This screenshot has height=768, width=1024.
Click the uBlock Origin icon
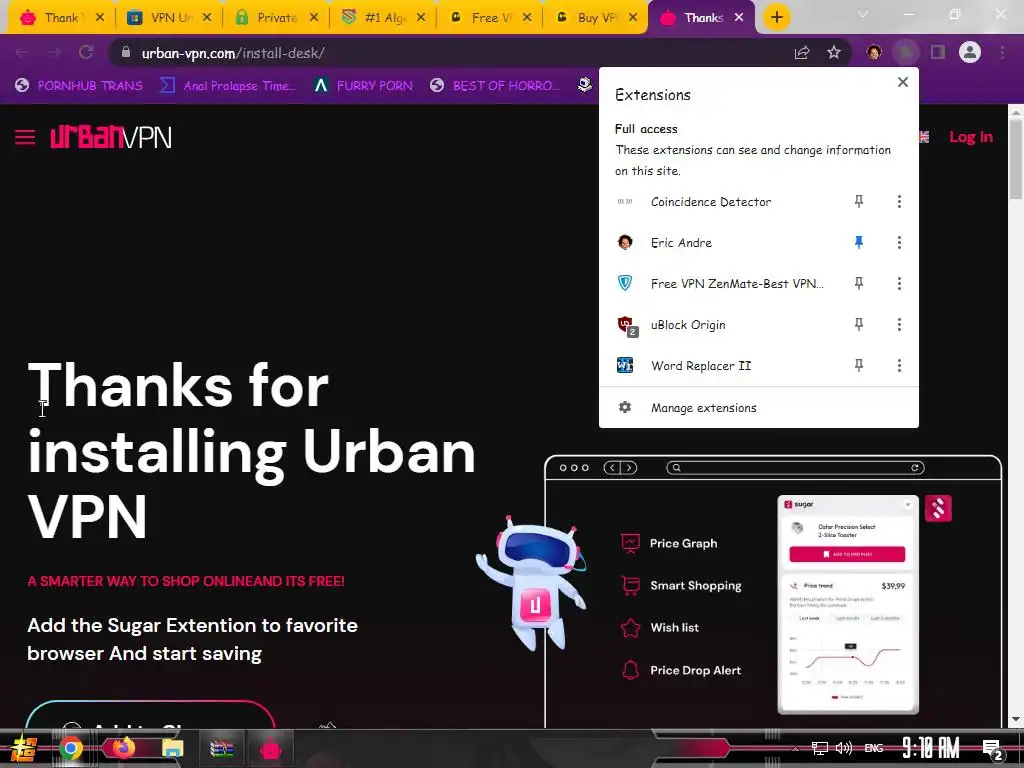pos(626,325)
